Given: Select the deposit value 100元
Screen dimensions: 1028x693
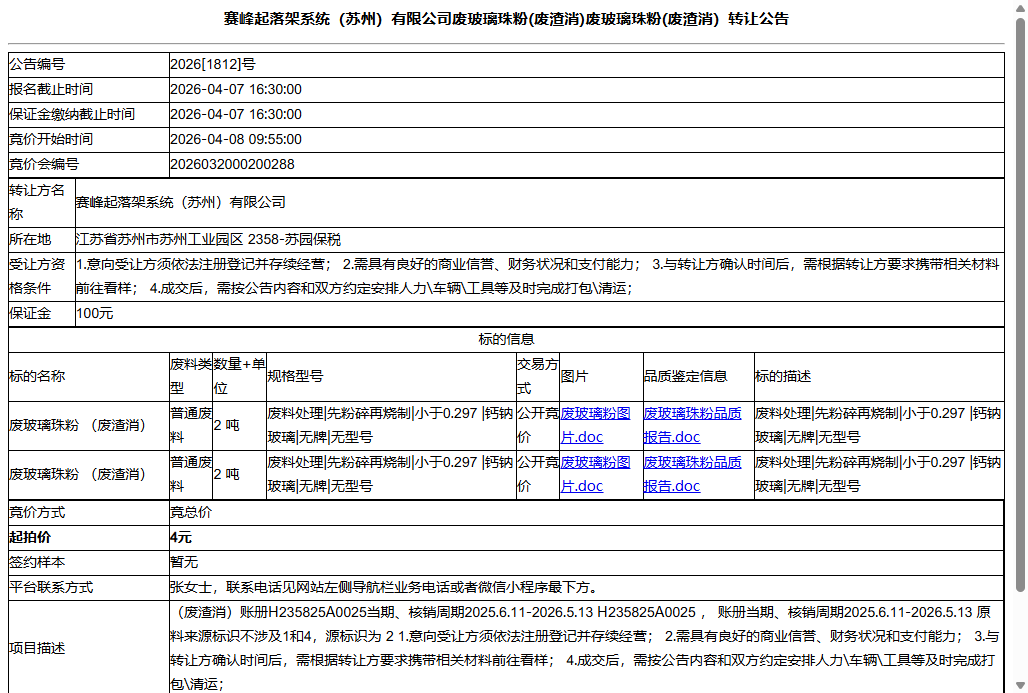Looking at the screenshot, I should click(95, 313).
